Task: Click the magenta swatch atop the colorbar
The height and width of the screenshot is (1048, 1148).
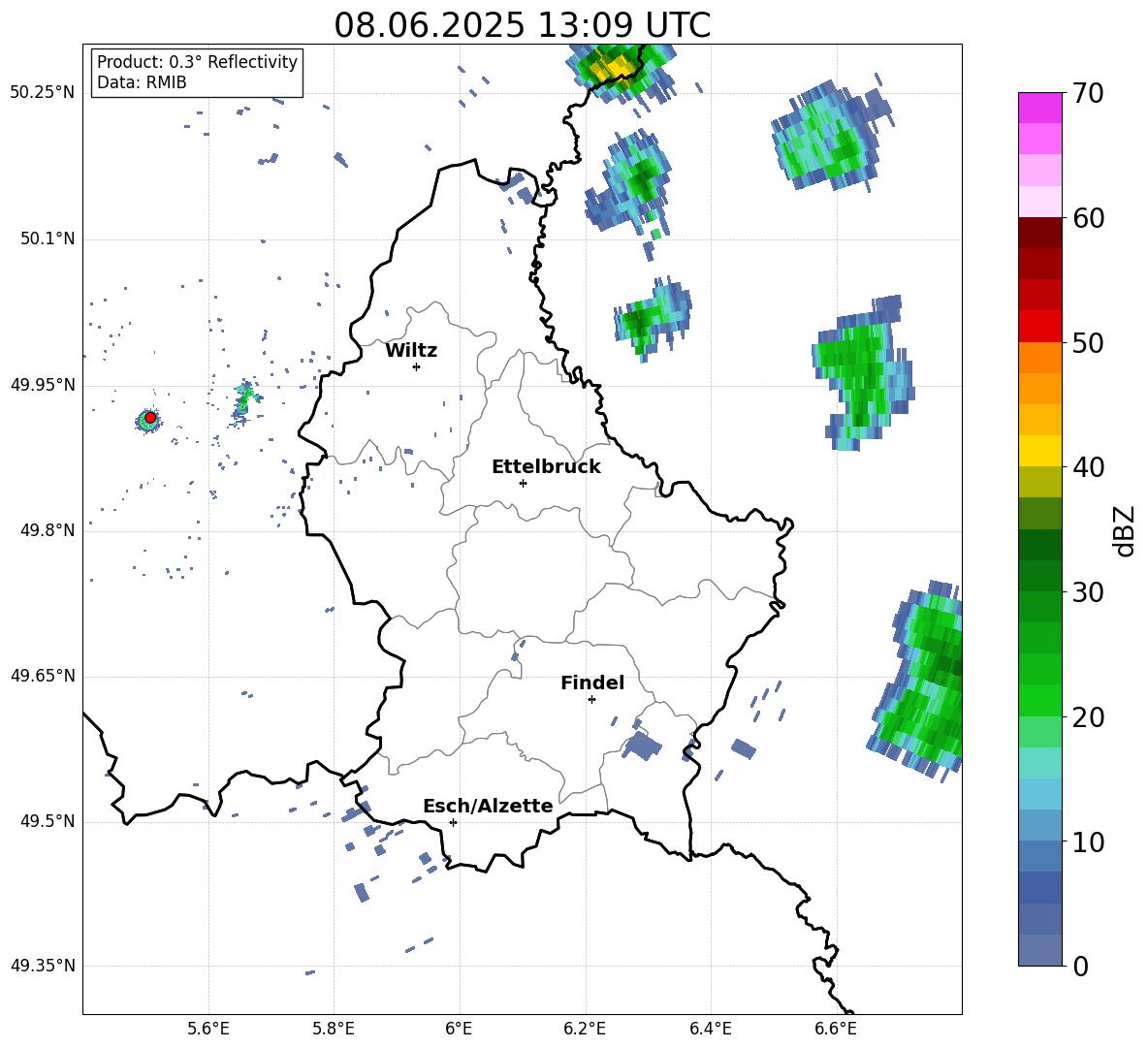Action: pos(1039,108)
